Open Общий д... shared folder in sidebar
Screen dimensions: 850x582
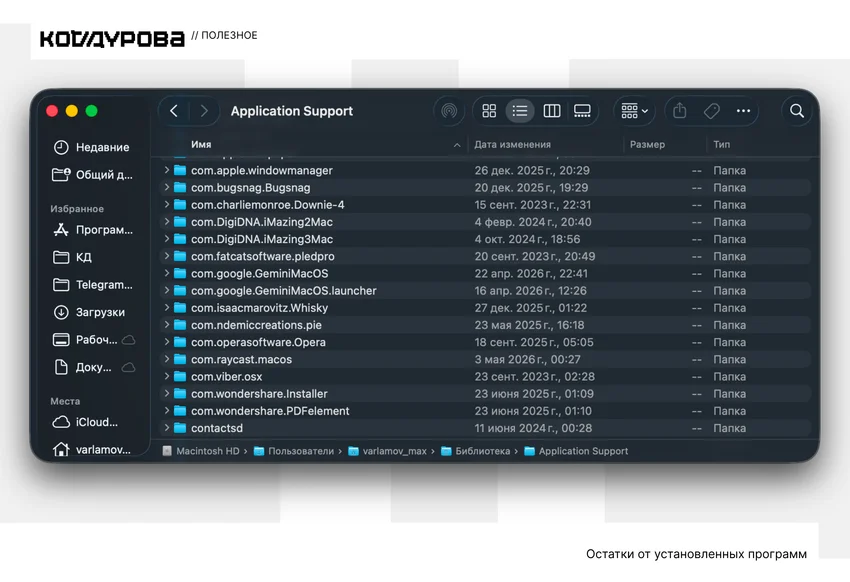92,174
